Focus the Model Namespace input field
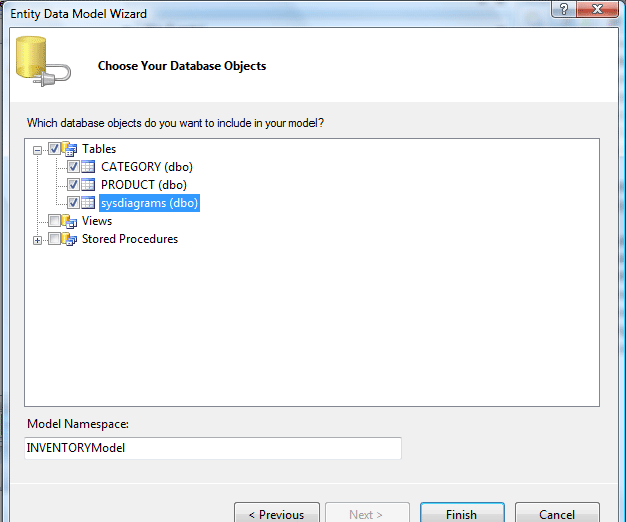Image resolution: width=626 pixels, height=522 pixels. 213,448
